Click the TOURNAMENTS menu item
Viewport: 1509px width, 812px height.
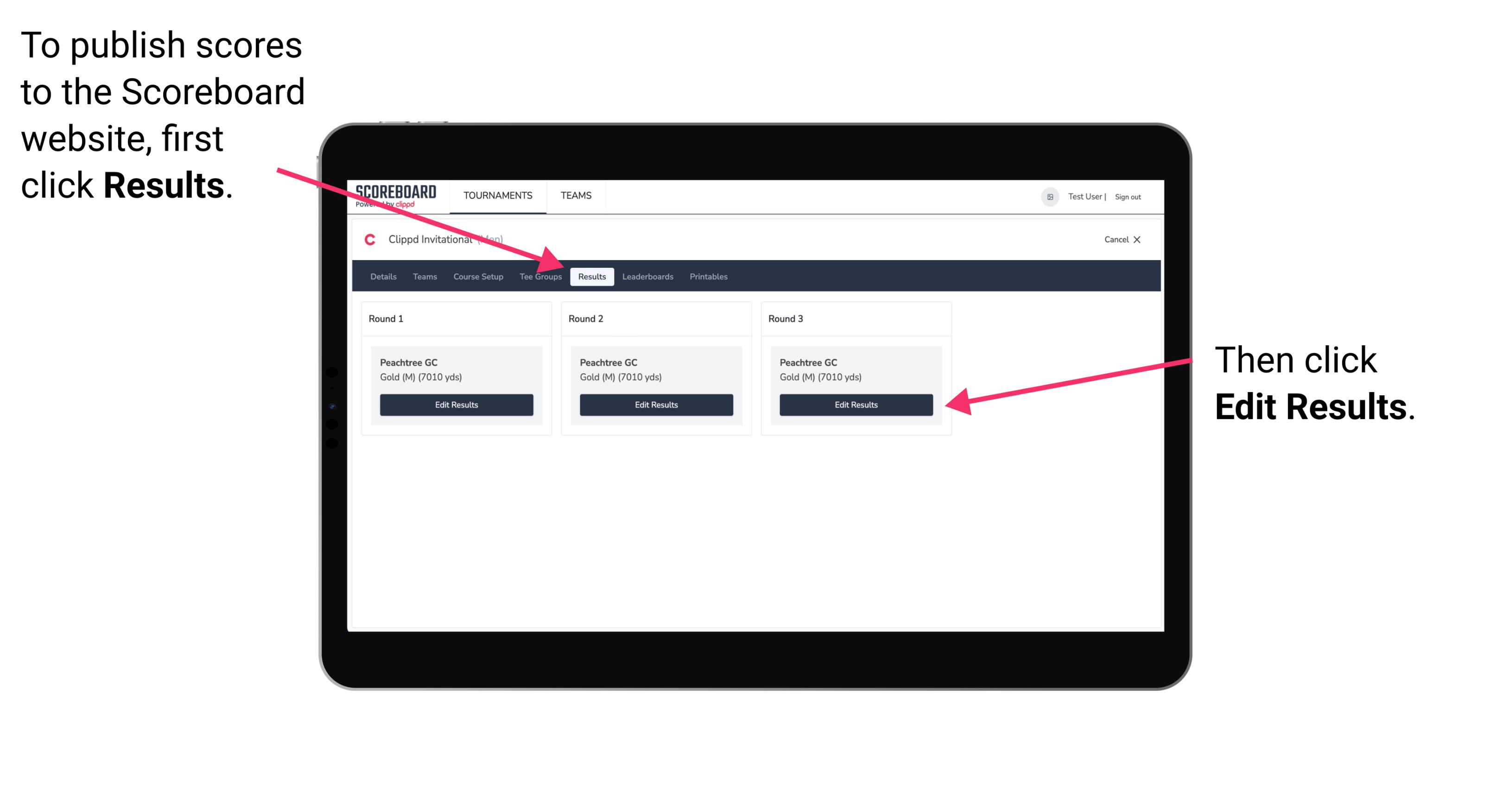[497, 195]
